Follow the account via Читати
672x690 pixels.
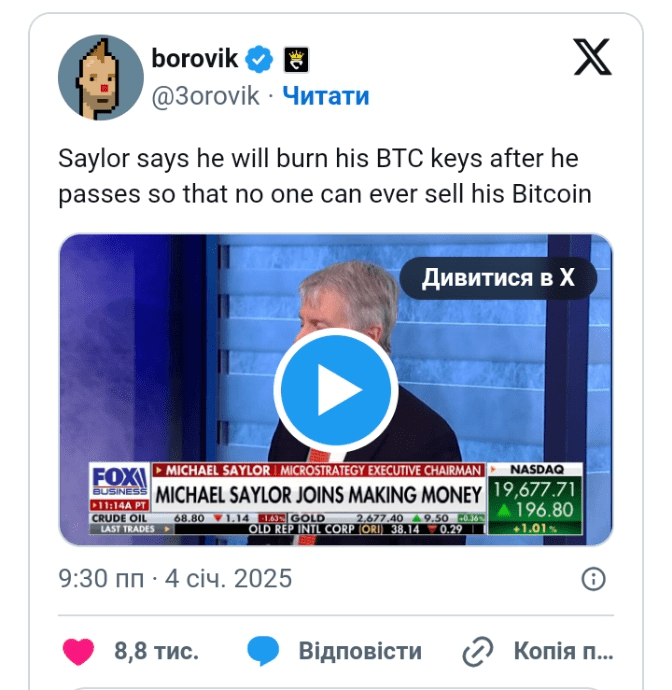pyautogui.click(x=326, y=96)
